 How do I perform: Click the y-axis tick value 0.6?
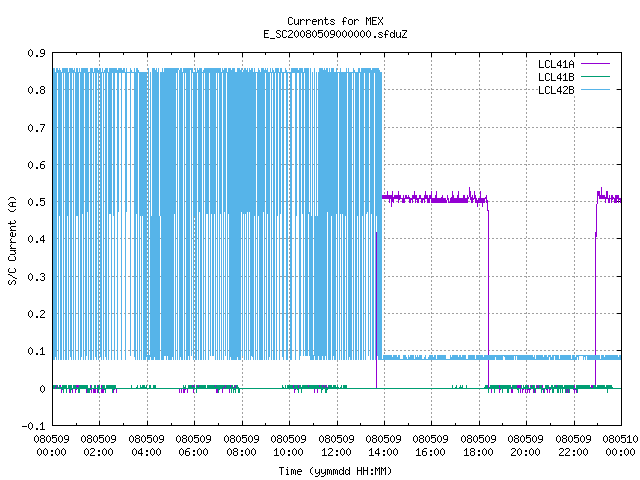[x=36, y=165]
